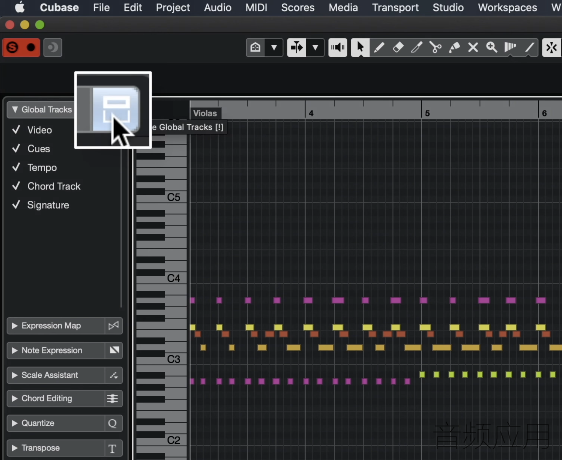
Task: Click bar 6 on the ruler
Action: tap(544, 113)
